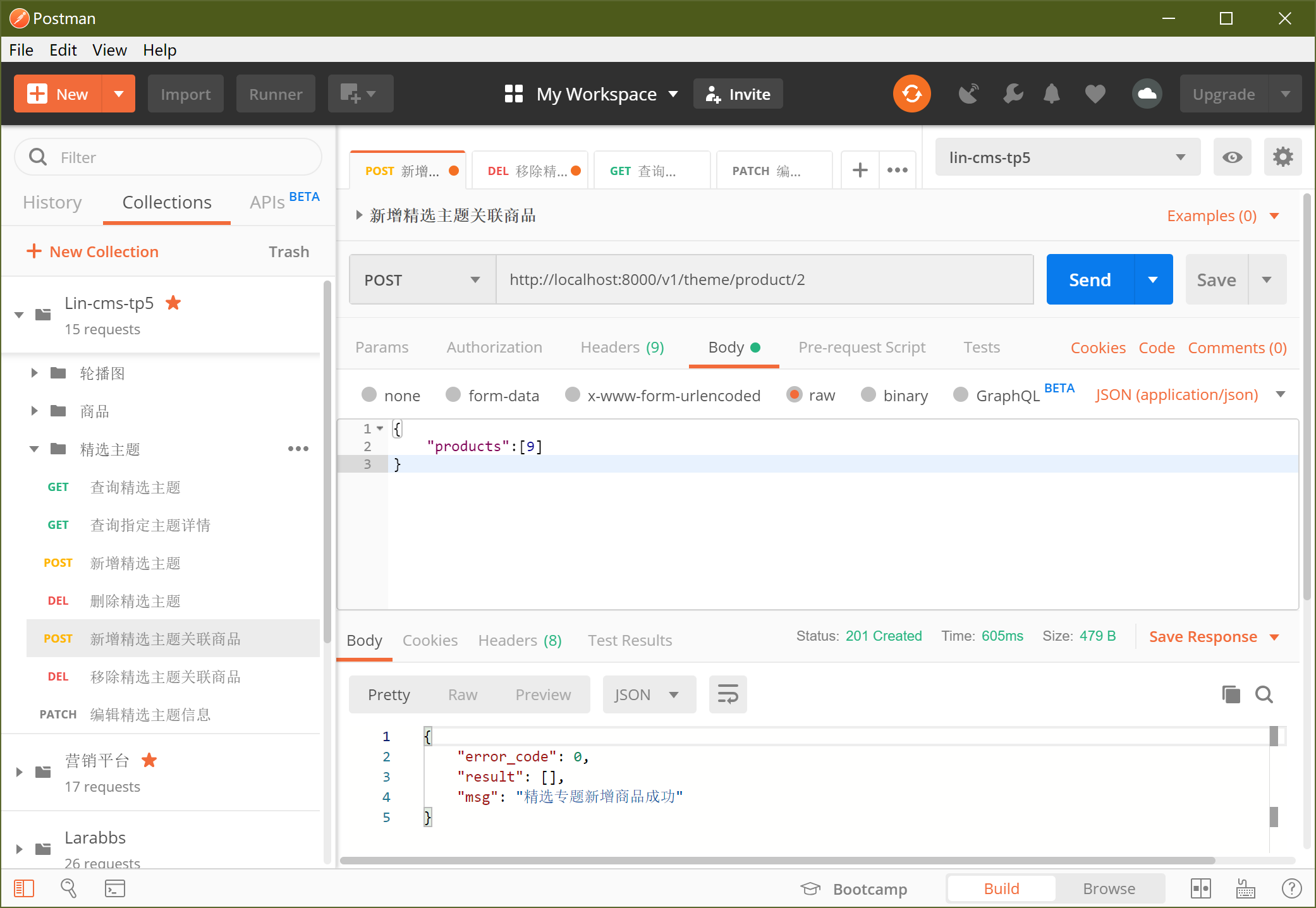Screen dimensions: 1316x908
Task: Switch to DEL 移除精 request tab
Action: point(530,171)
